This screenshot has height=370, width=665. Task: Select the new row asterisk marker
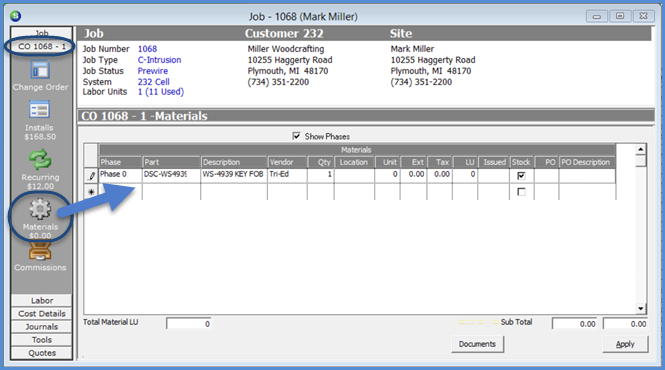click(x=91, y=192)
